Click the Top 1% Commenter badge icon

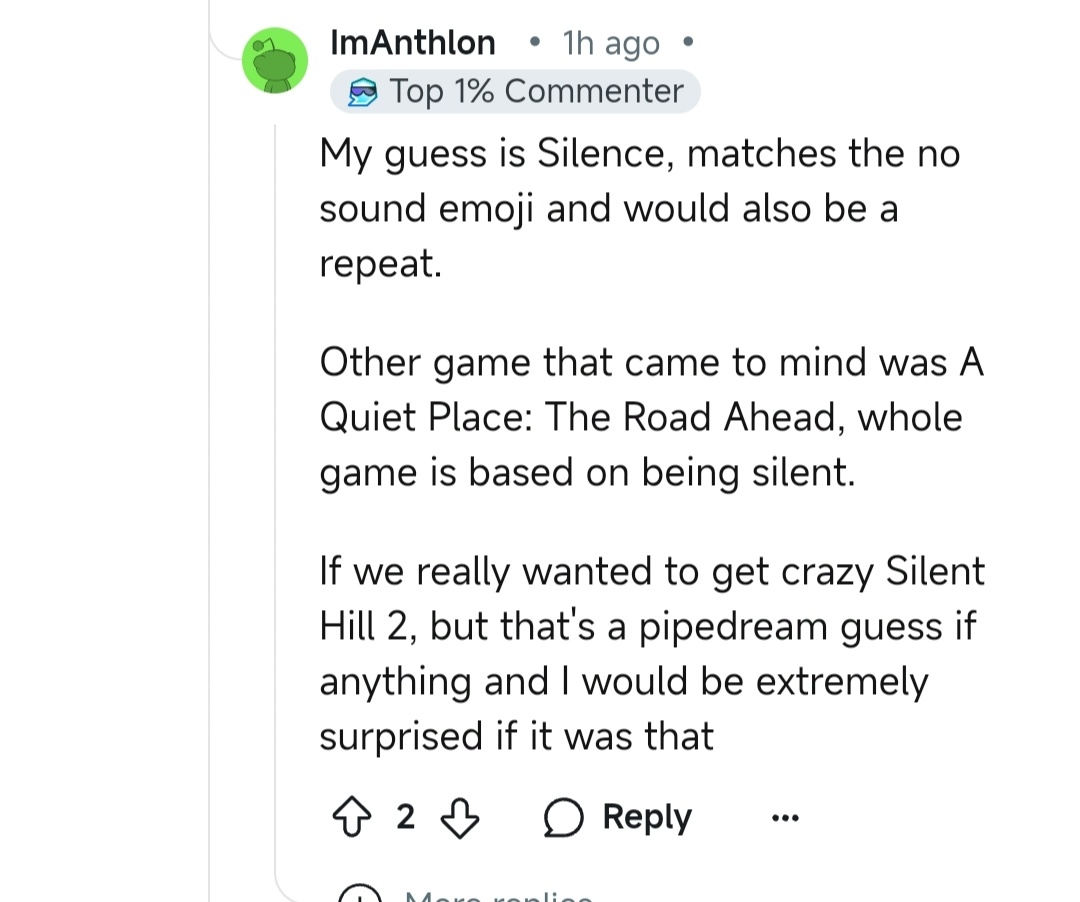[362, 93]
